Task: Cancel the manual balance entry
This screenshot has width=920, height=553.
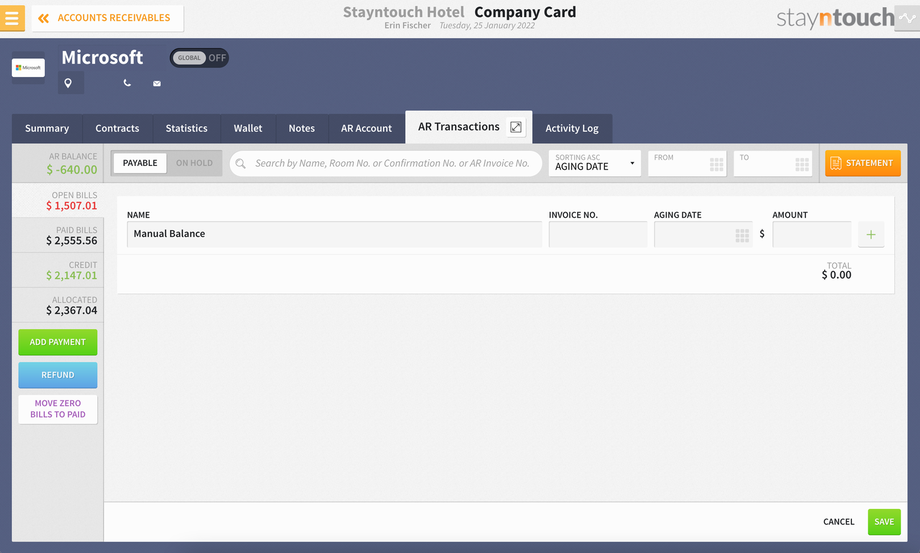Action: pos(838,521)
